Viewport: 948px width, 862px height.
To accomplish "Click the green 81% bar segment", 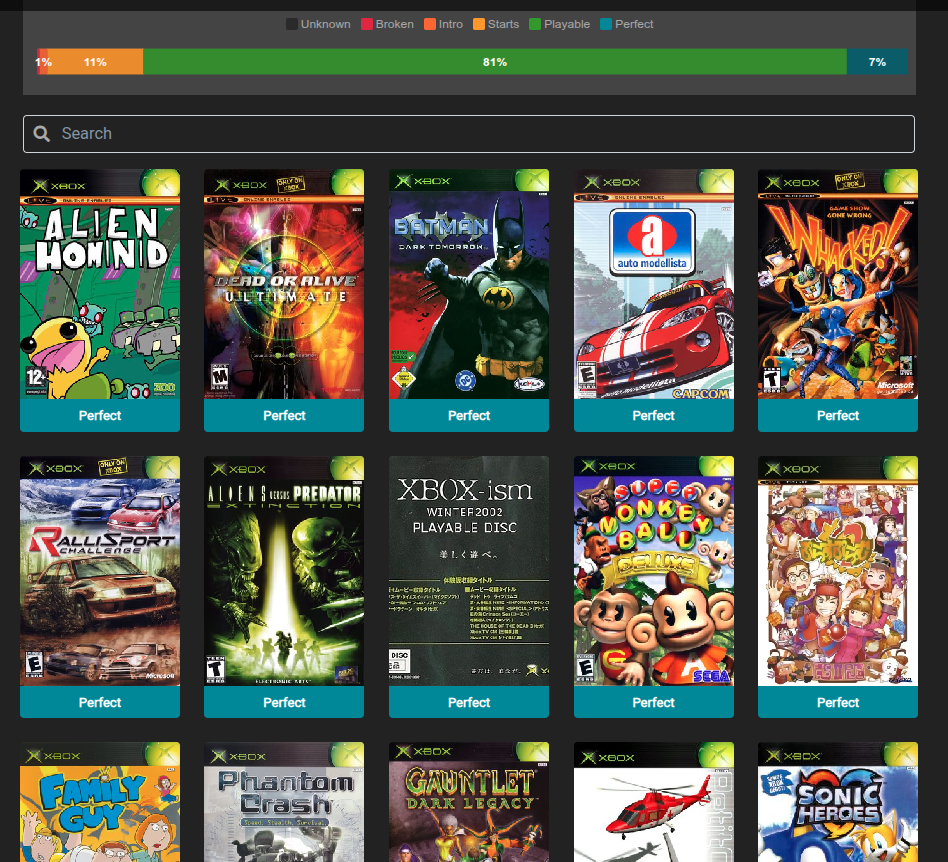I will click(x=494, y=62).
